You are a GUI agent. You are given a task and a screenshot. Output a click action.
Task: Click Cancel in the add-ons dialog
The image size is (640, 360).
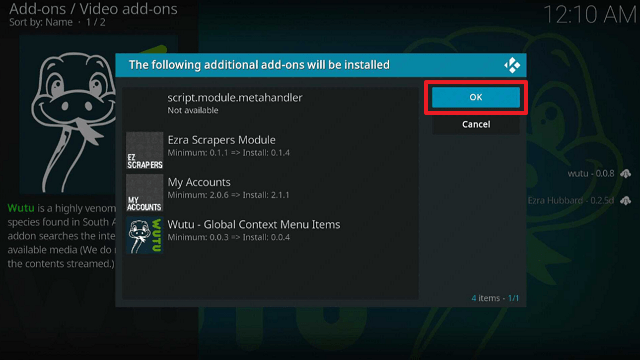(x=476, y=124)
